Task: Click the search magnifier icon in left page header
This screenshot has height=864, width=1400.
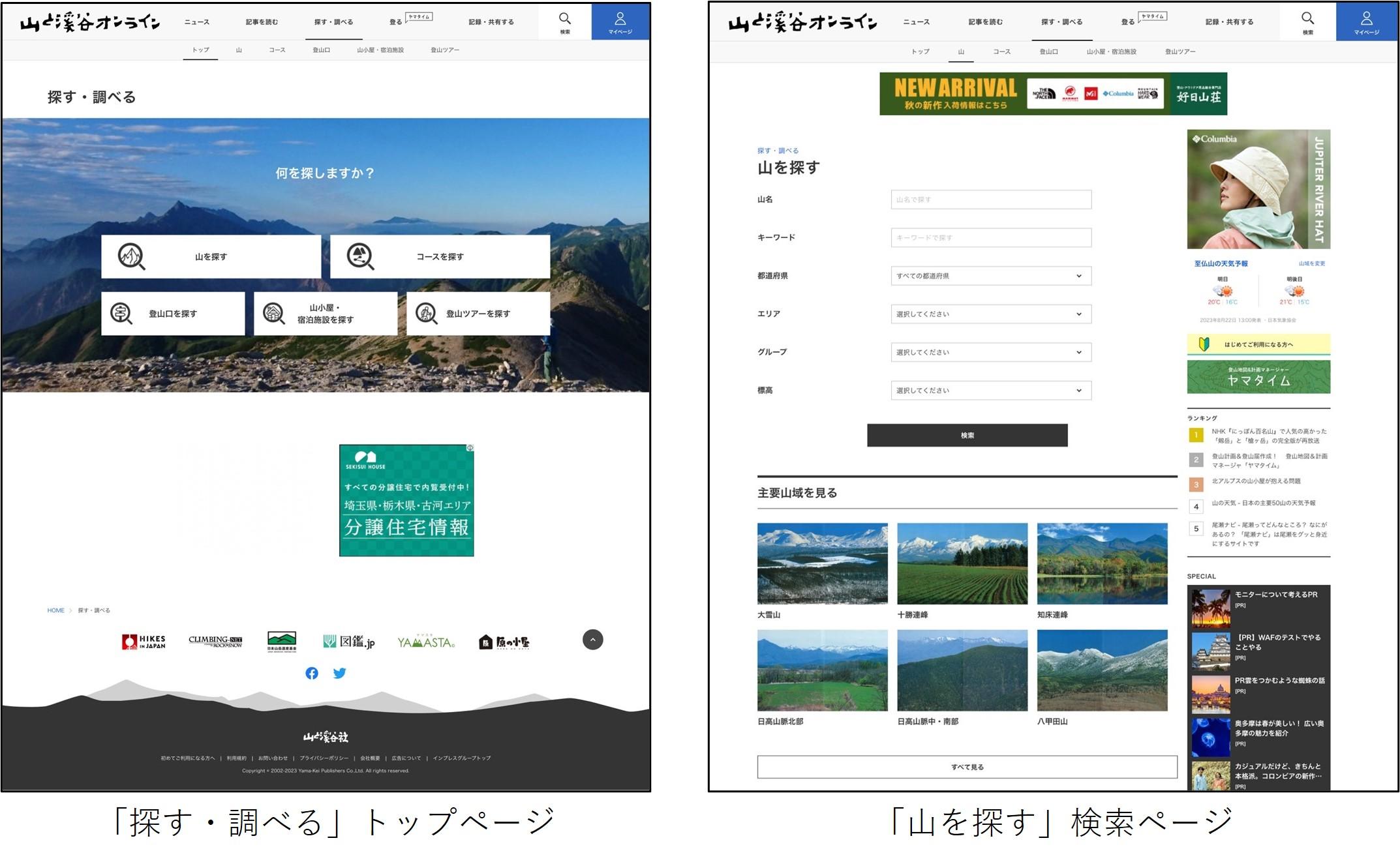Action: tap(565, 19)
